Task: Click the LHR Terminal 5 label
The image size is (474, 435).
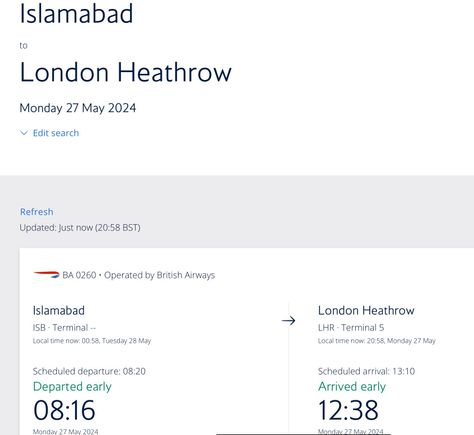Action: 351,328
